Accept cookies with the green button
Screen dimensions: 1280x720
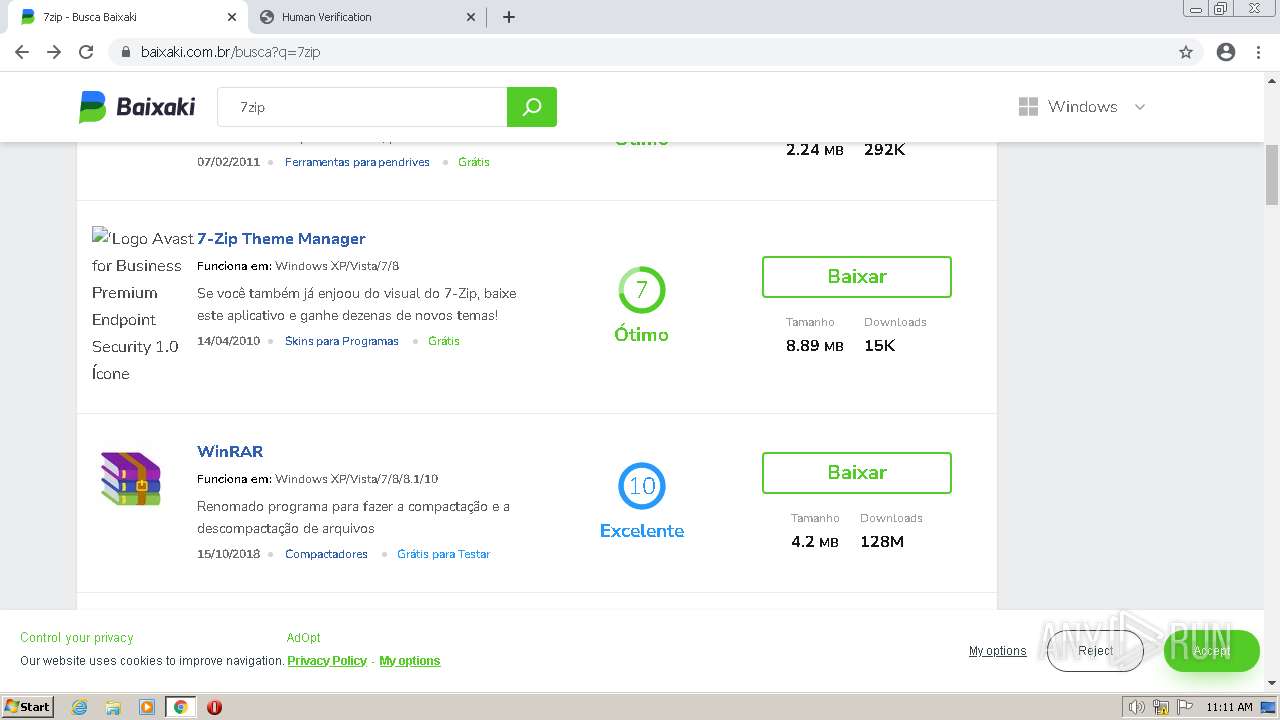pos(1211,651)
